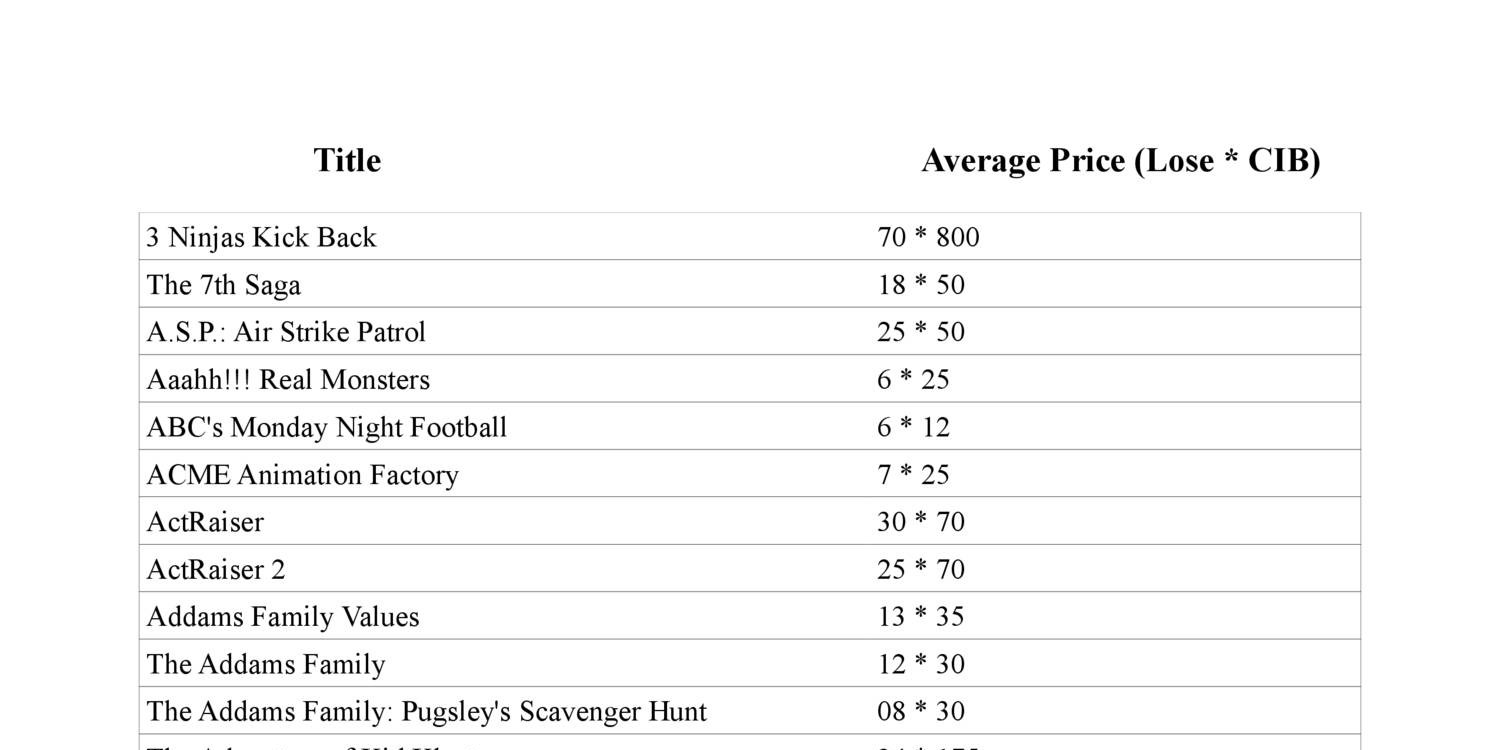Viewport: 1500px width, 750px height.
Task: Select the price cell showing 7 * 25
Action: coord(913,474)
